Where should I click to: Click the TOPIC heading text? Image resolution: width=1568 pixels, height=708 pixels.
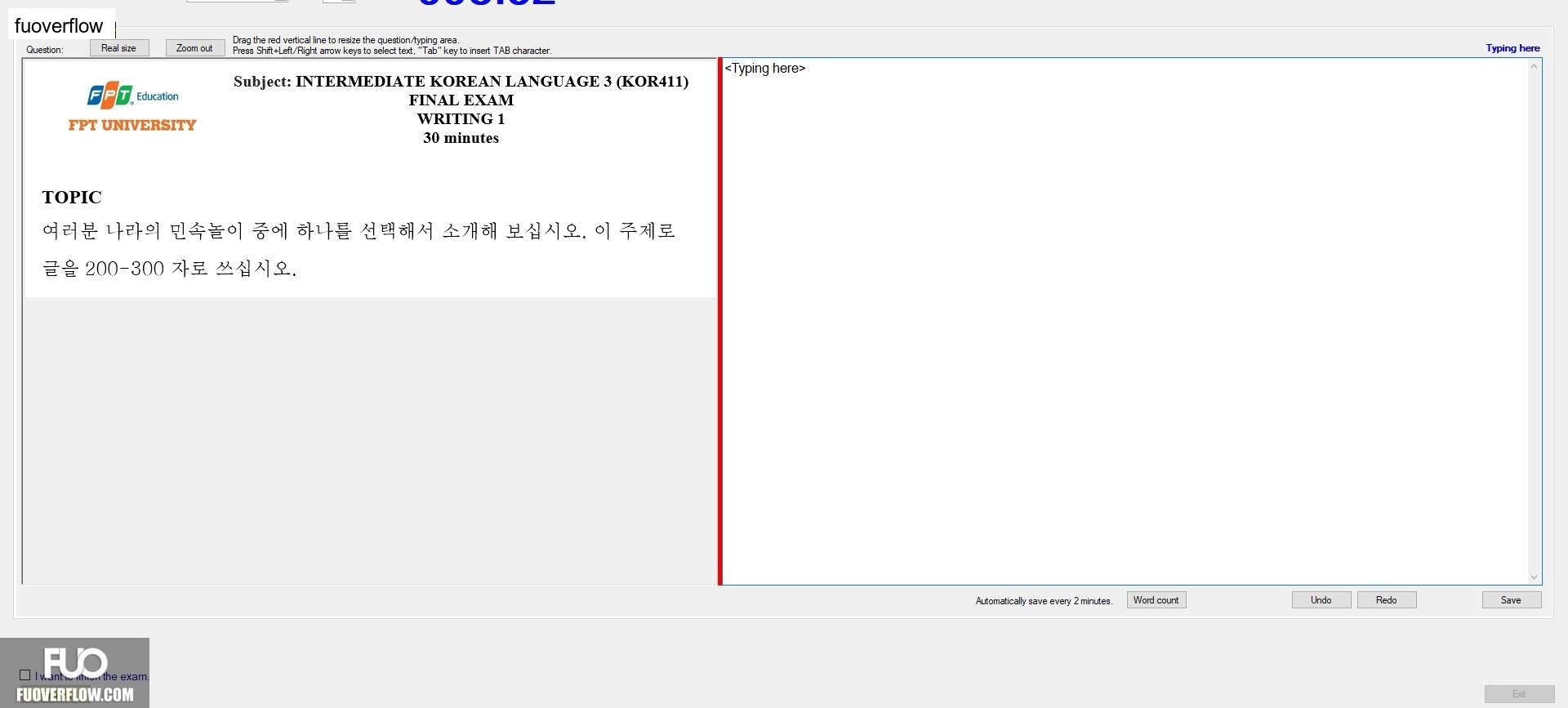[x=72, y=197]
